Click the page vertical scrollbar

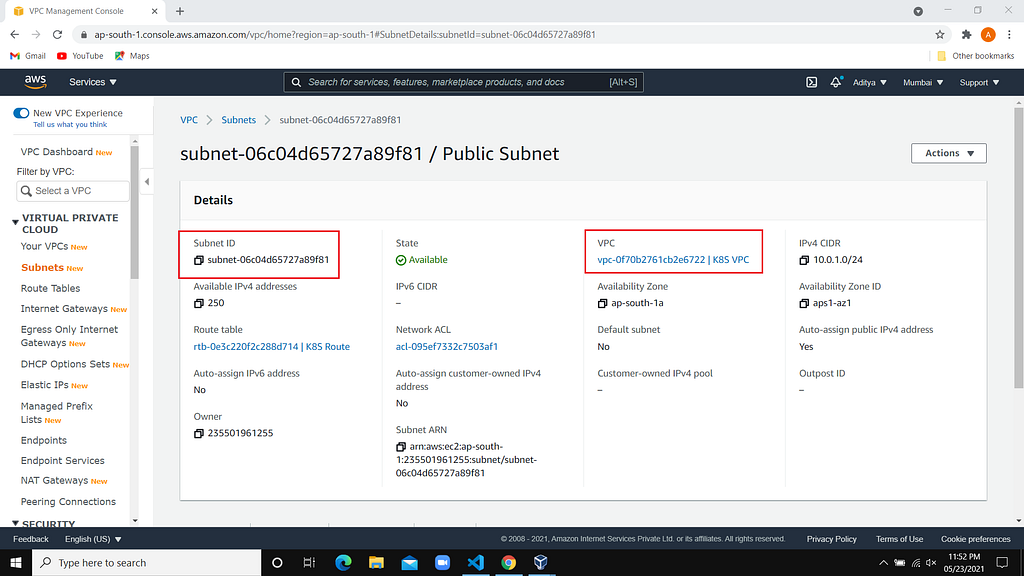(1019, 248)
